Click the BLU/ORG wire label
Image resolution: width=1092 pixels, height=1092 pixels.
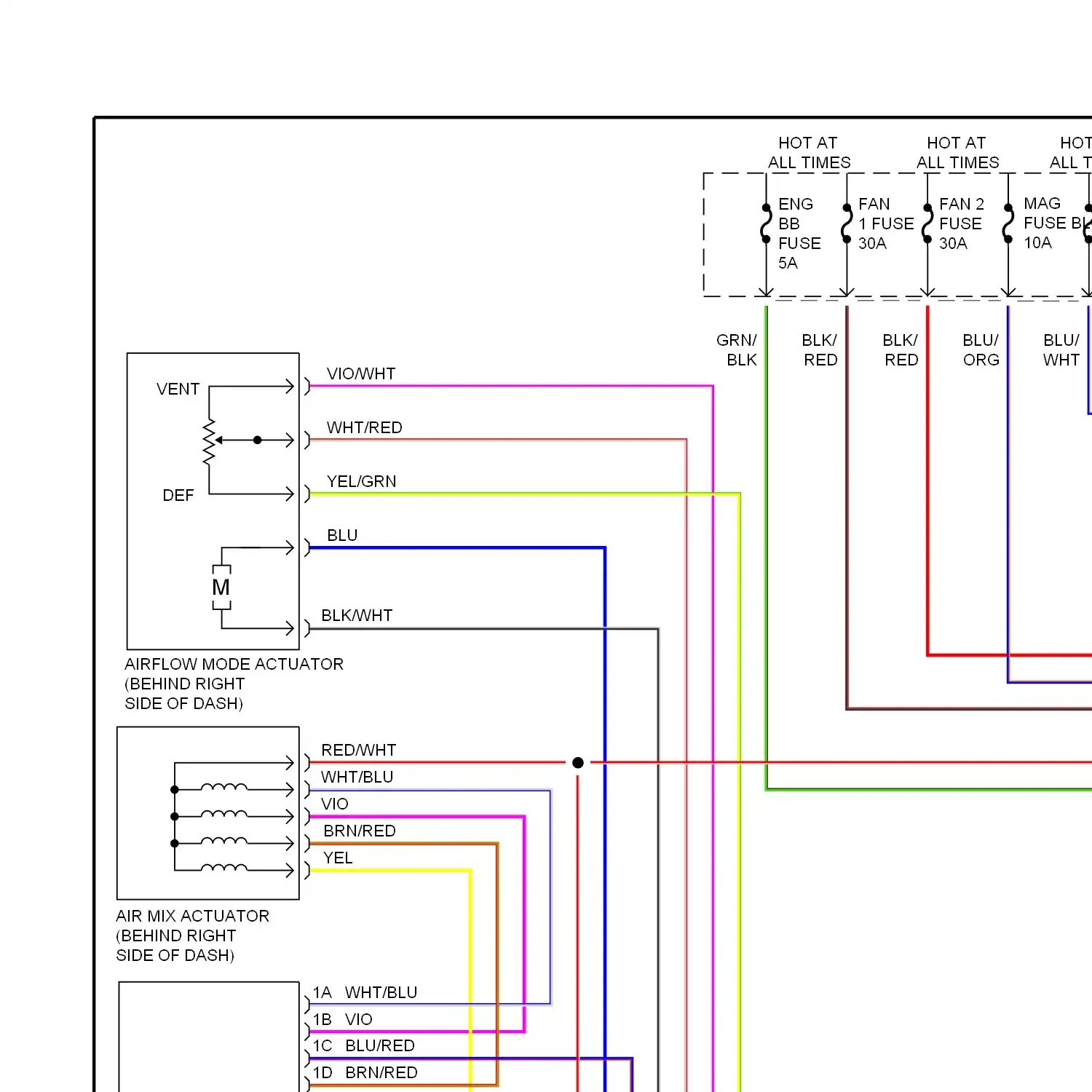[981, 349]
